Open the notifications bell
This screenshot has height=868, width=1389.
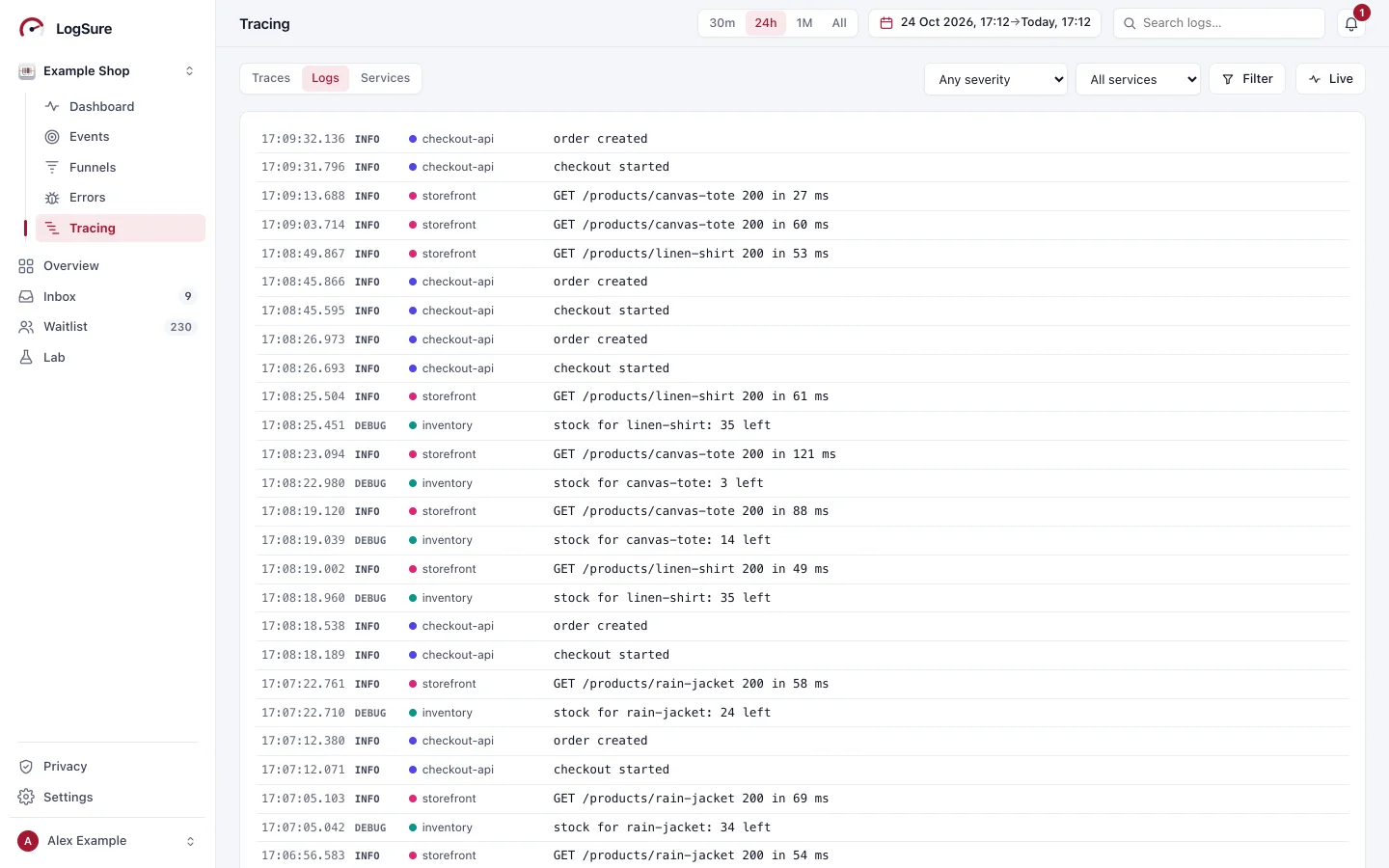coord(1351,24)
